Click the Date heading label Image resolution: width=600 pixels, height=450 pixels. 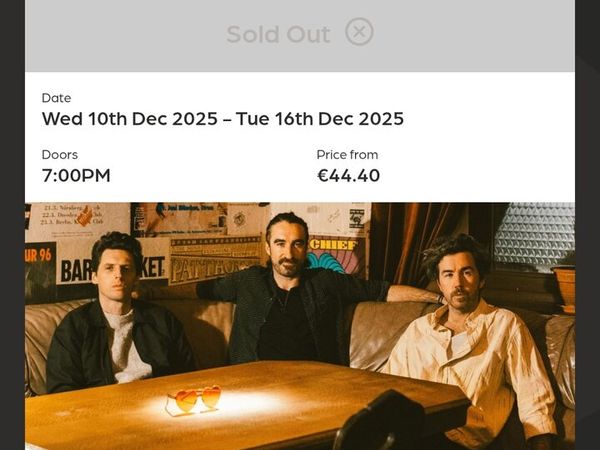click(x=56, y=98)
